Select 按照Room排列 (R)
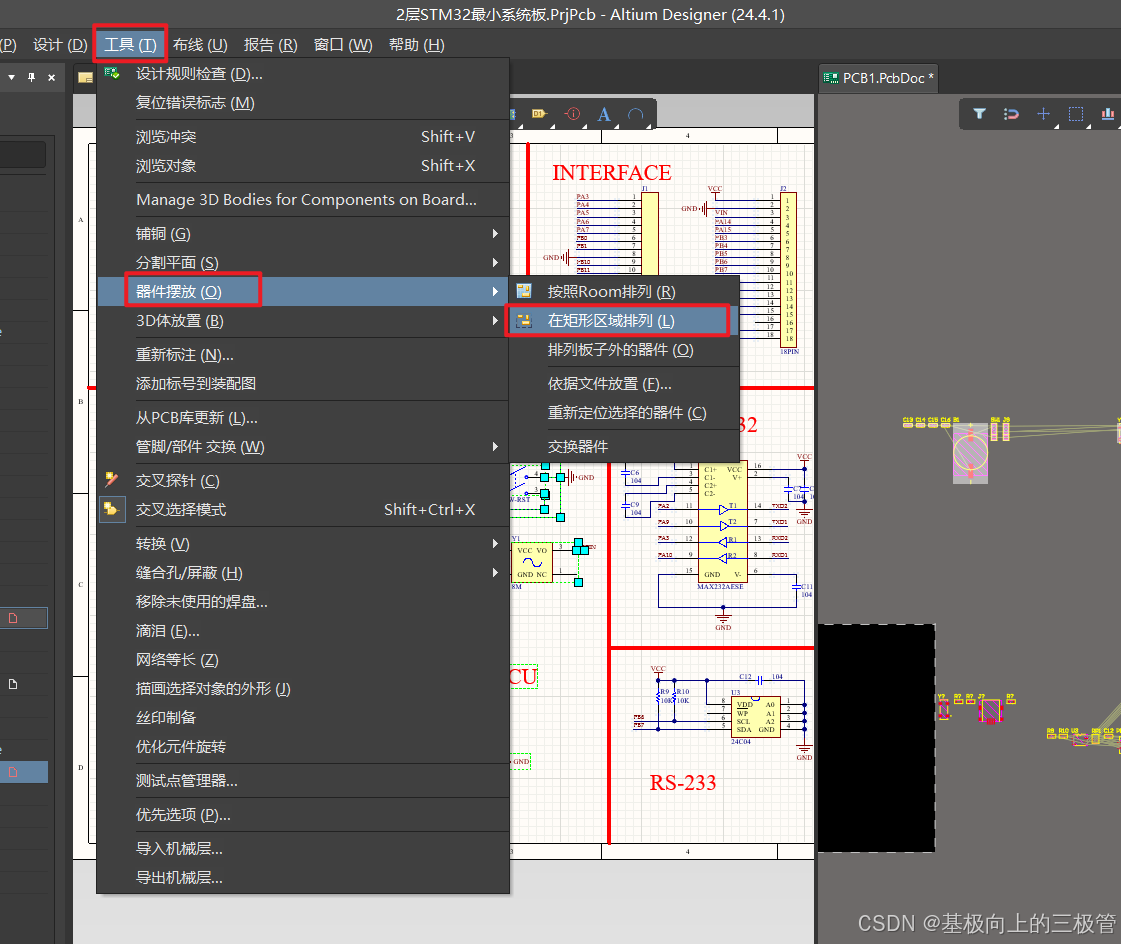The image size is (1121, 944). click(623, 291)
